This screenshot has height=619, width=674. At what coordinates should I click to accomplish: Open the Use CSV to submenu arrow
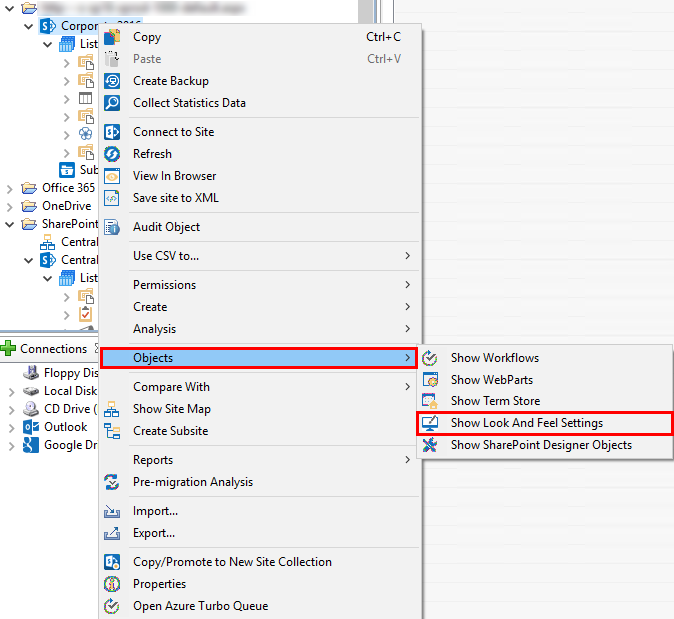[x=407, y=256]
